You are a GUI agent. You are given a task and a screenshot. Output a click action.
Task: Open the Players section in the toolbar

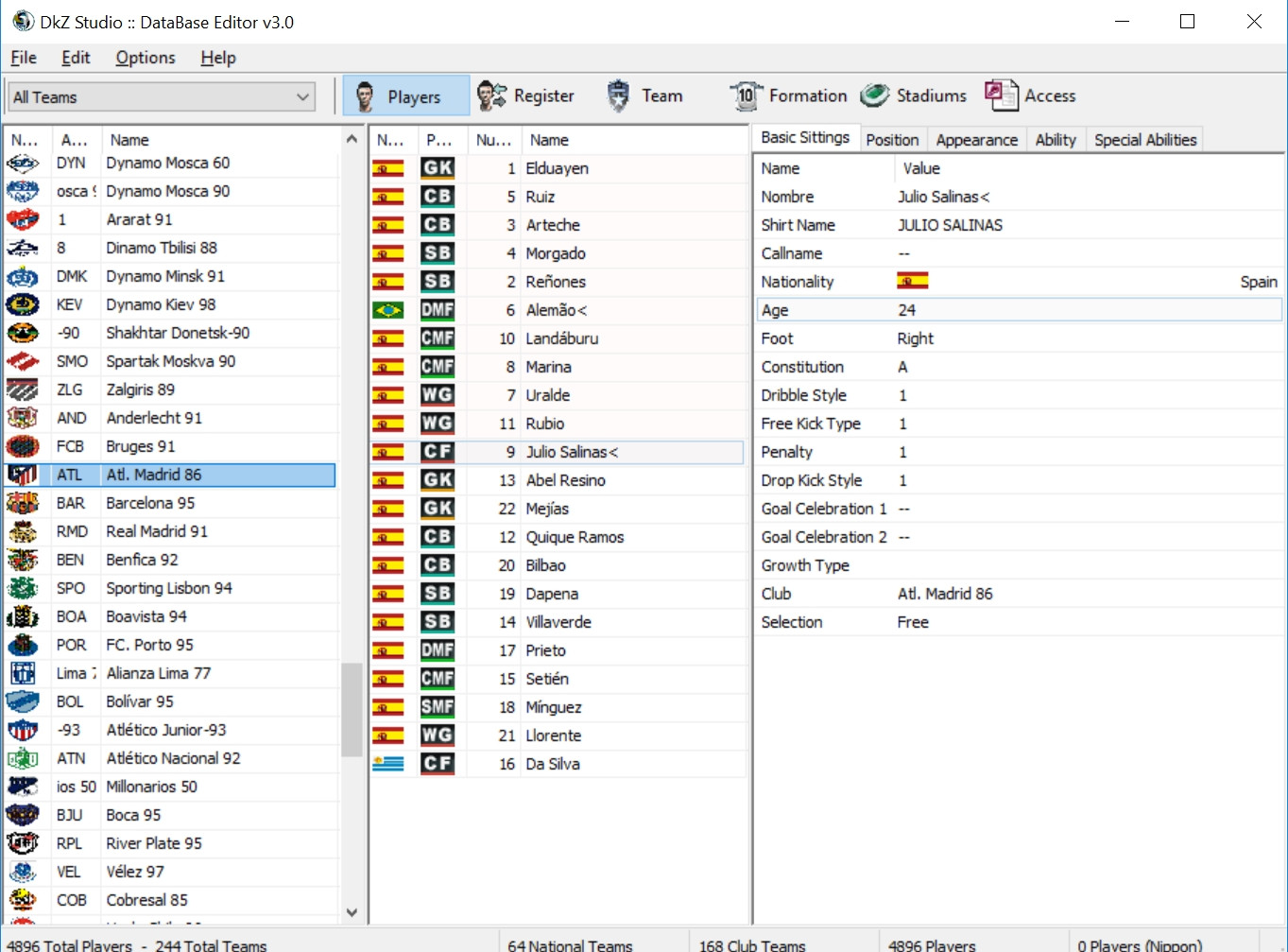(405, 95)
